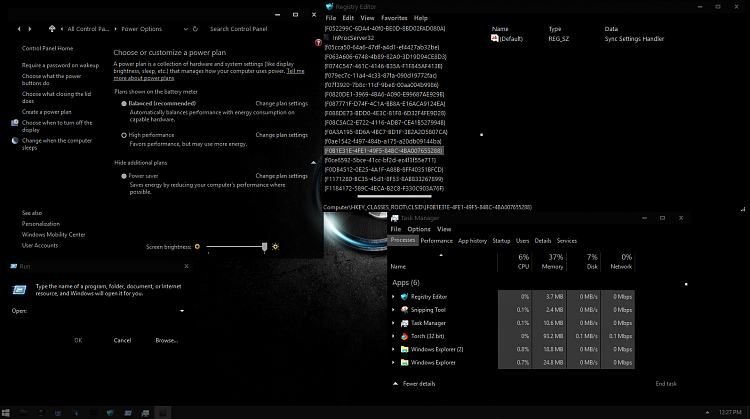Image resolution: width=750 pixels, height=419 pixels.
Task: Switch to Registry Editor taskbar icon
Action: pos(110,413)
